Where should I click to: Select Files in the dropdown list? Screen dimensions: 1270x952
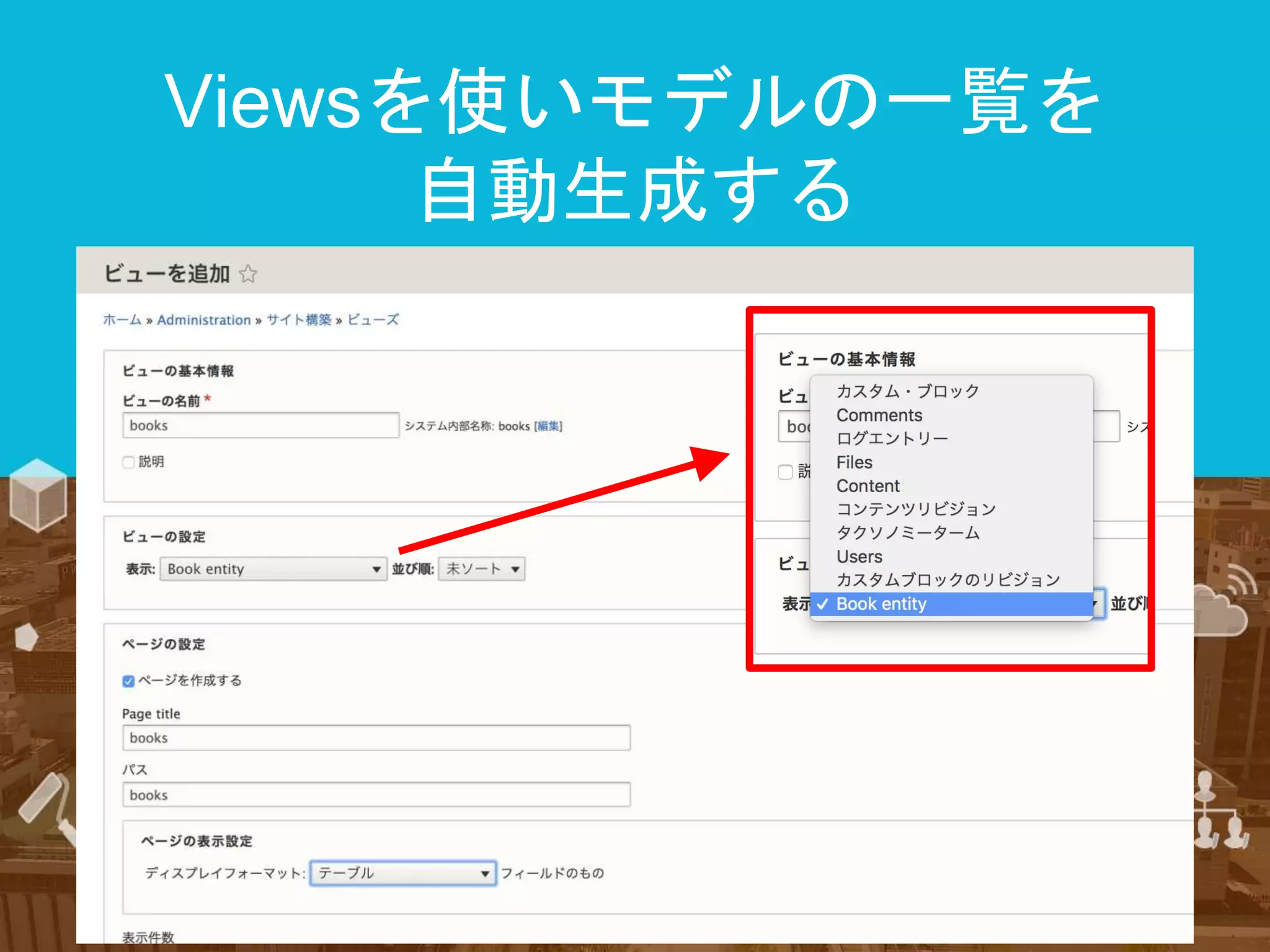tap(951, 462)
